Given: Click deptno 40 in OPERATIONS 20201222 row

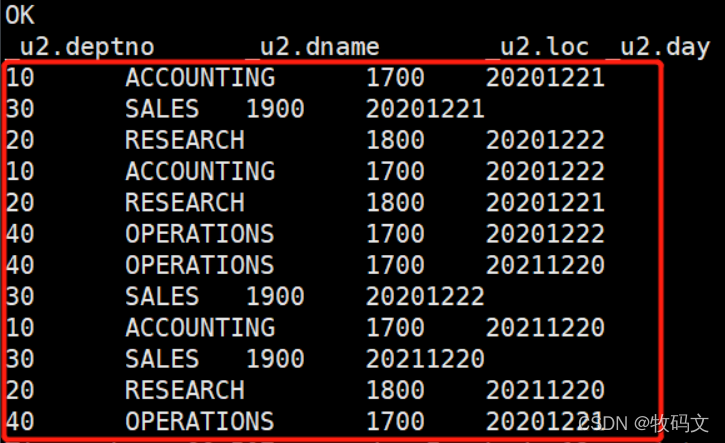Looking at the screenshot, I should [20, 234].
